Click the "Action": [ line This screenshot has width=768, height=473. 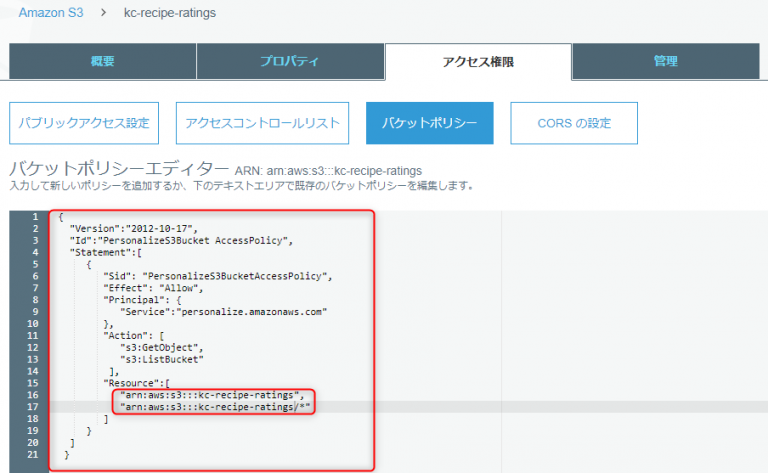133,335
